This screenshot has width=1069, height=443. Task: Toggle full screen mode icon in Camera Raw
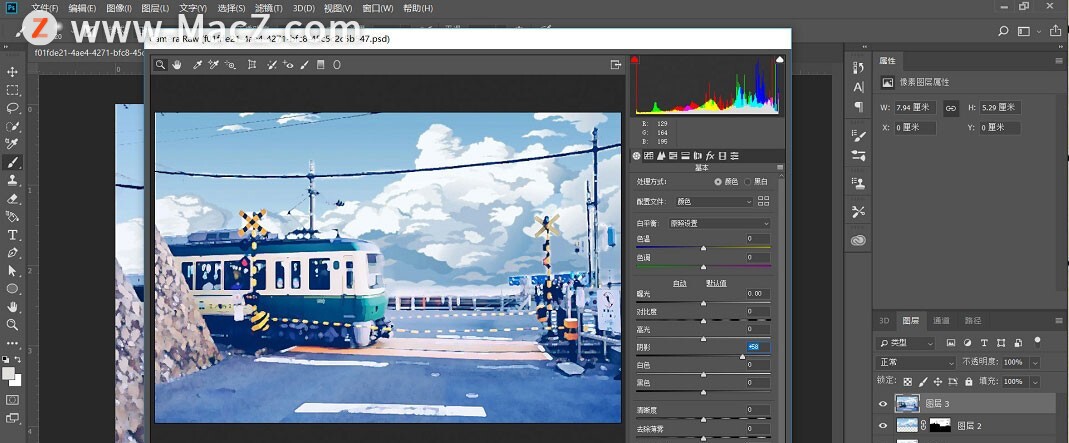coord(616,65)
